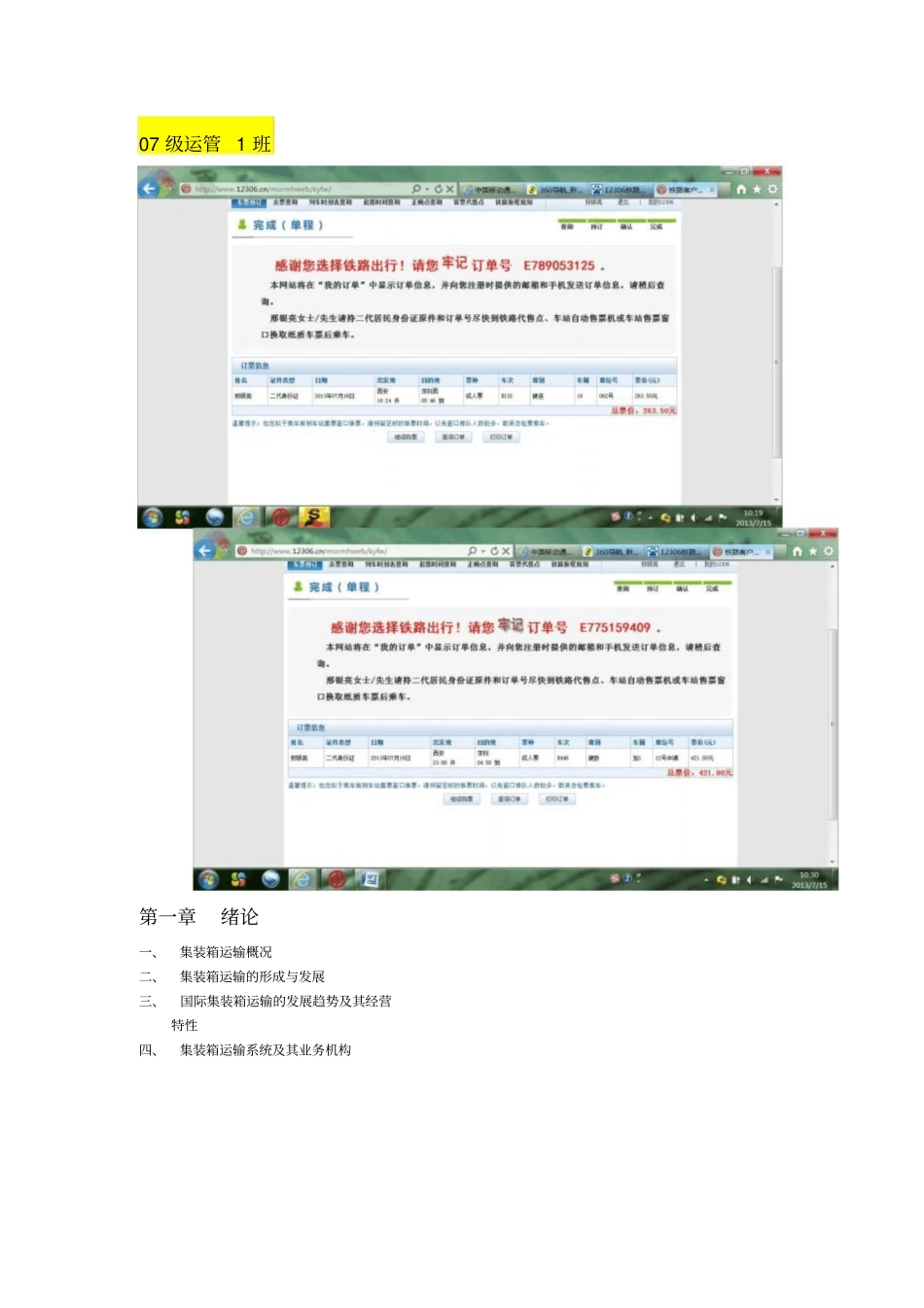Screen dimensions: 924x1308
Task: Click the vertical scrollbar of the upper browser
Action: (x=777, y=352)
